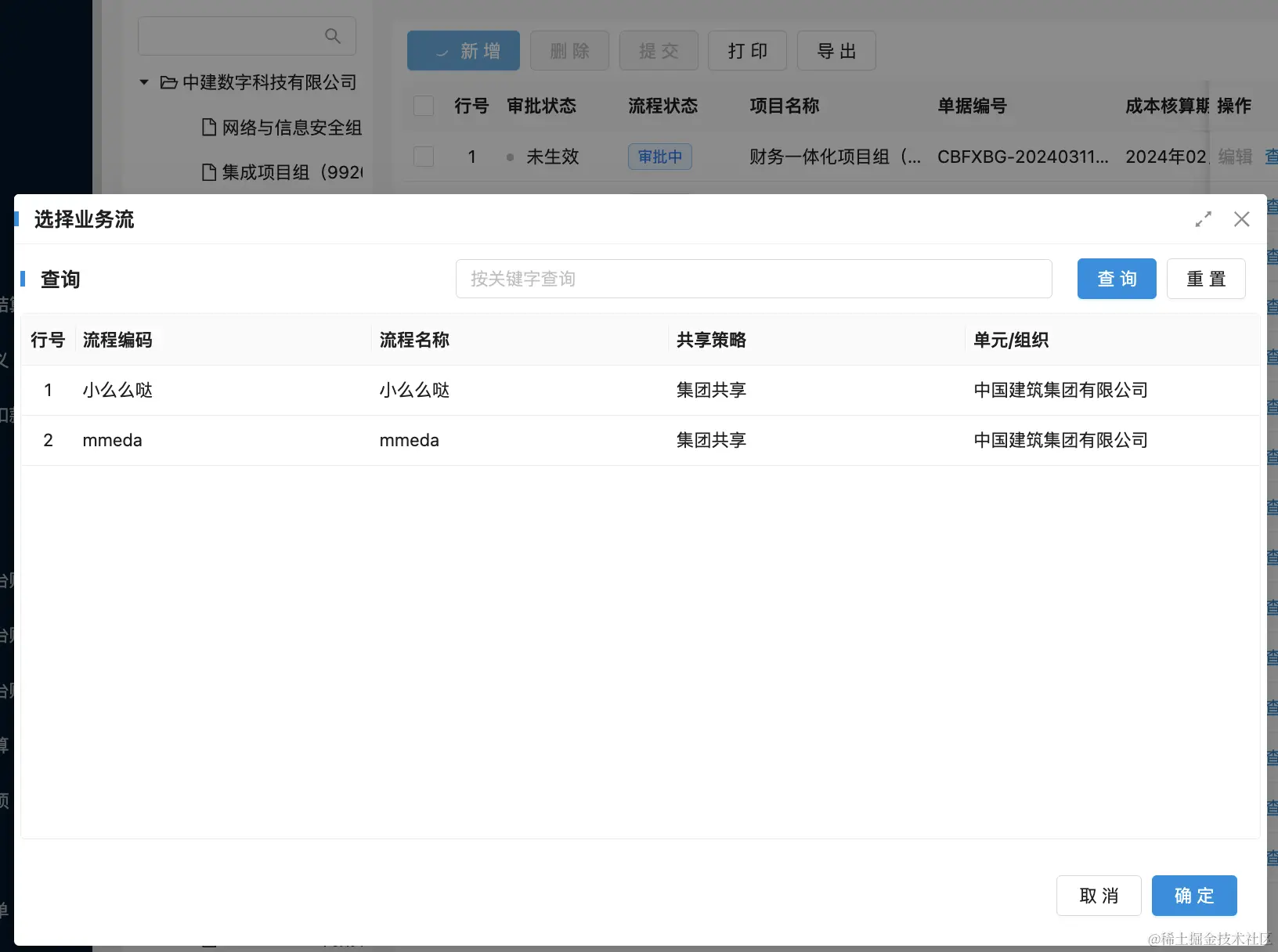The width and height of the screenshot is (1278, 952).
Task: Click the document icon beside 集成项目组
Action: (x=208, y=172)
